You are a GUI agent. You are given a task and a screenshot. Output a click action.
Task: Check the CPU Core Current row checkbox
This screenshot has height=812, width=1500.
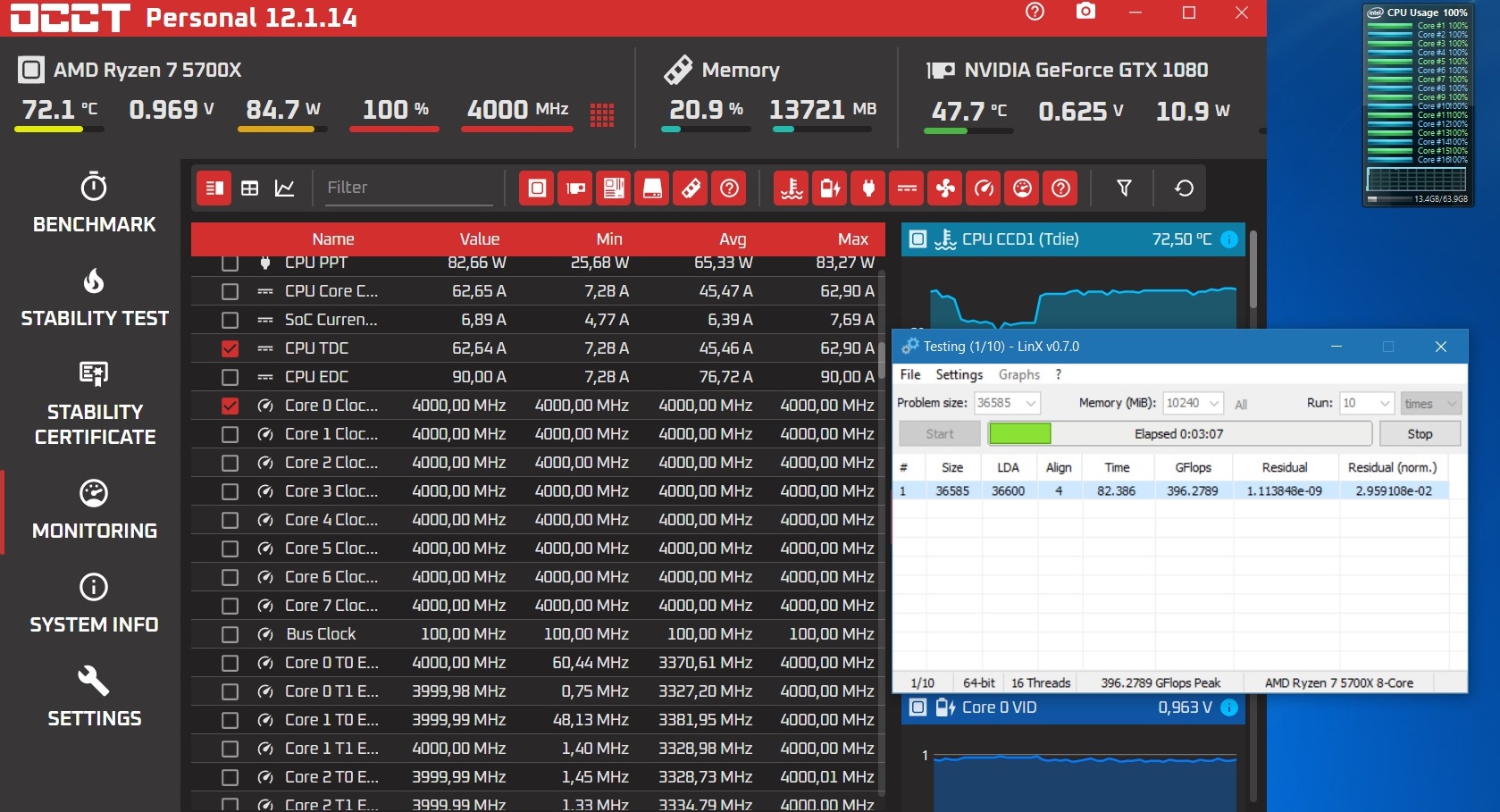point(230,291)
